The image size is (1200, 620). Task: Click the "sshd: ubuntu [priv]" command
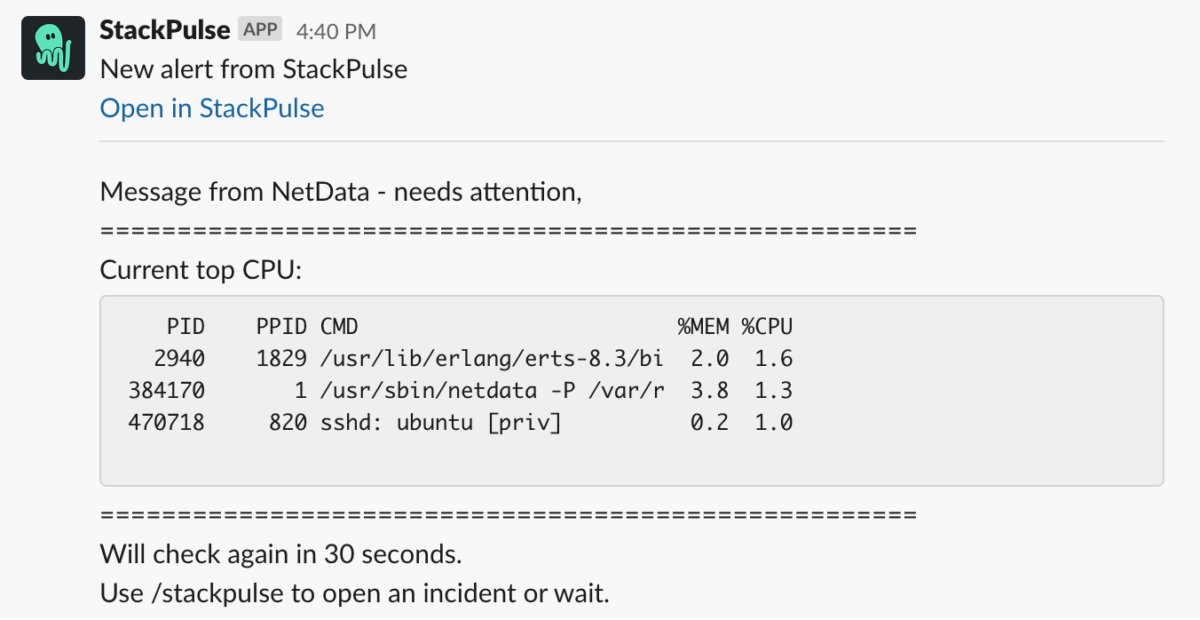(x=440, y=422)
